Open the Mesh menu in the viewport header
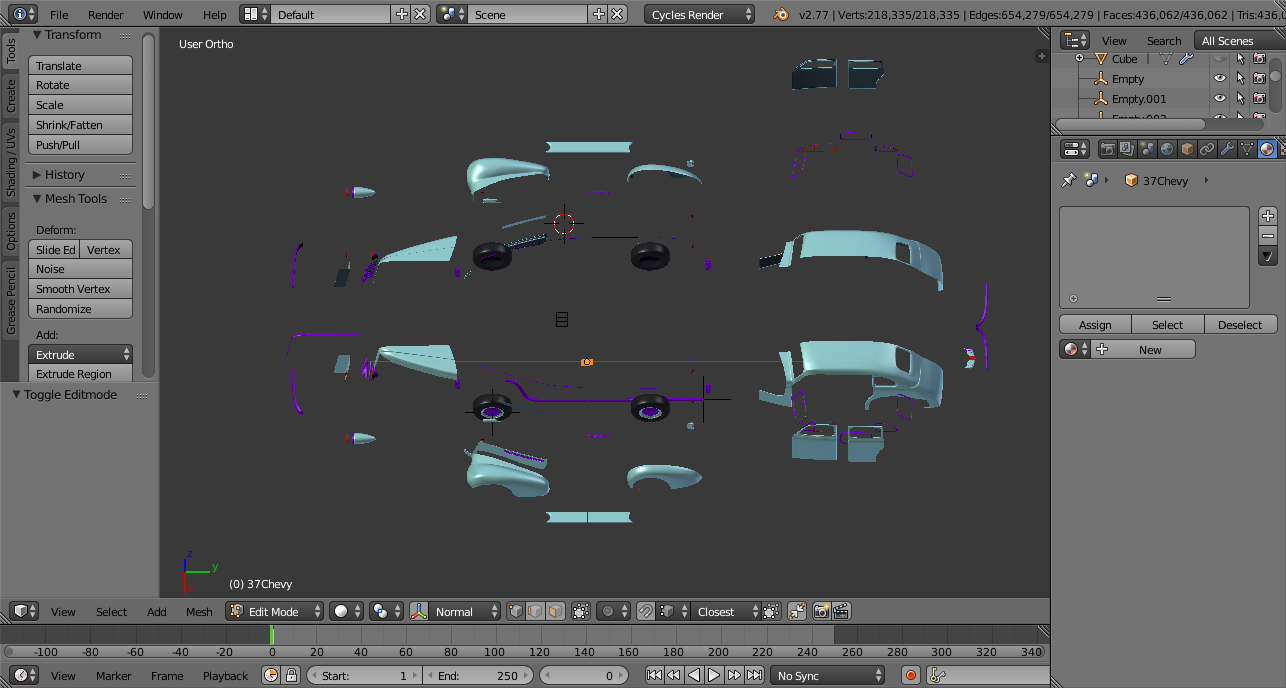The width and height of the screenshot is (1286, 688). pyautogui.click(x=199, y=611)
